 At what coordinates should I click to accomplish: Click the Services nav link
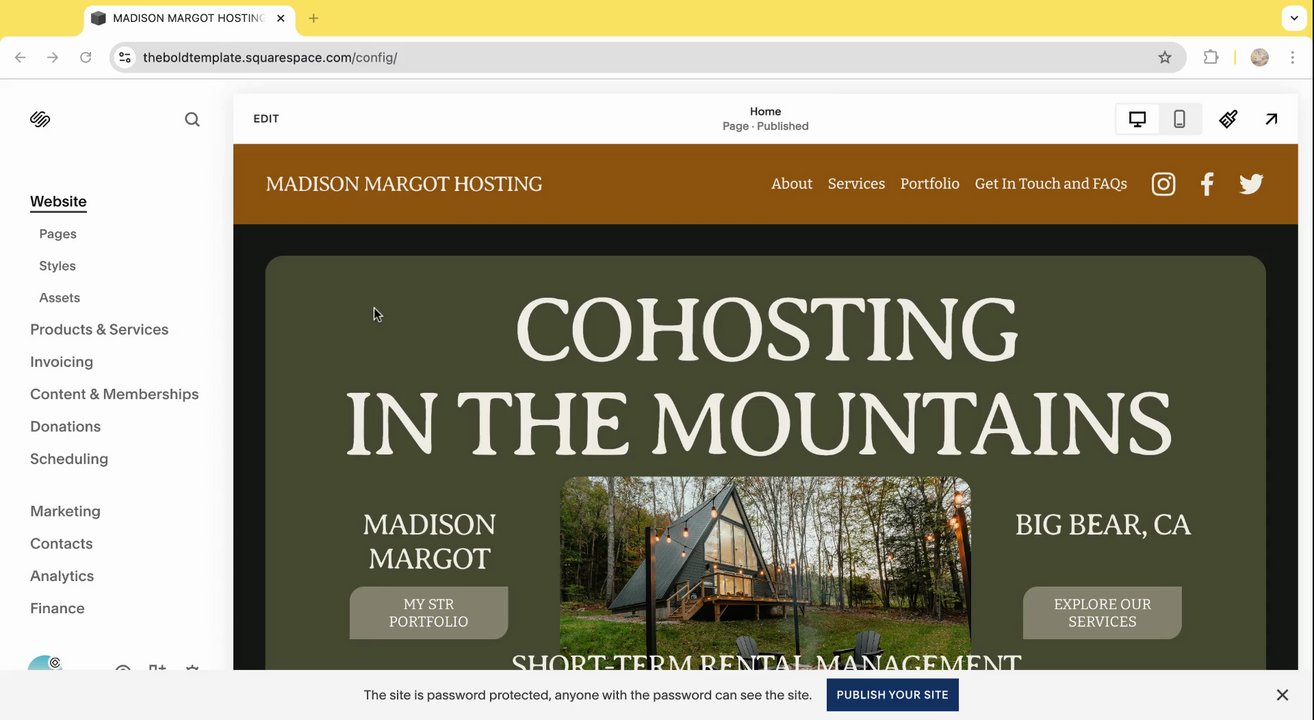(856, 184)
